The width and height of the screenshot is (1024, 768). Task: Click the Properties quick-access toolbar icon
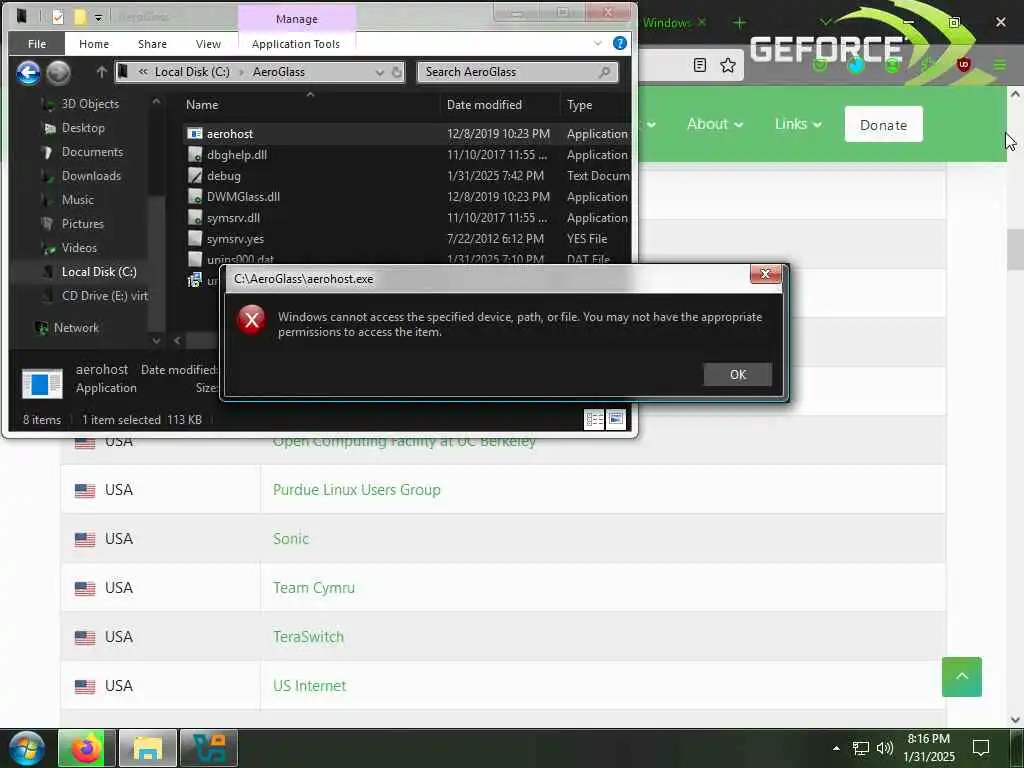pyautogui.click(x=58, y=17)
